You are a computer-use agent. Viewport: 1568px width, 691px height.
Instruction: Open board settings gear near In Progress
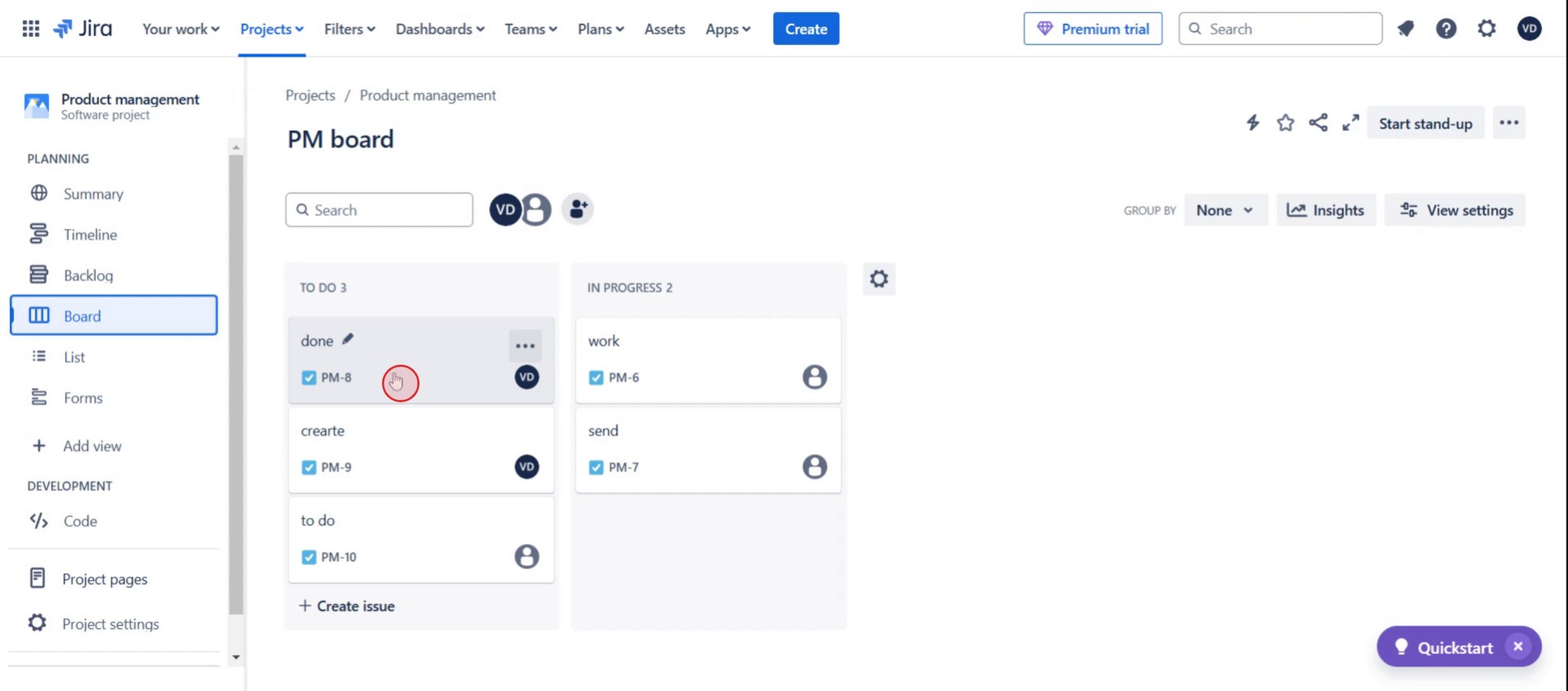click(x=878, y=279)
